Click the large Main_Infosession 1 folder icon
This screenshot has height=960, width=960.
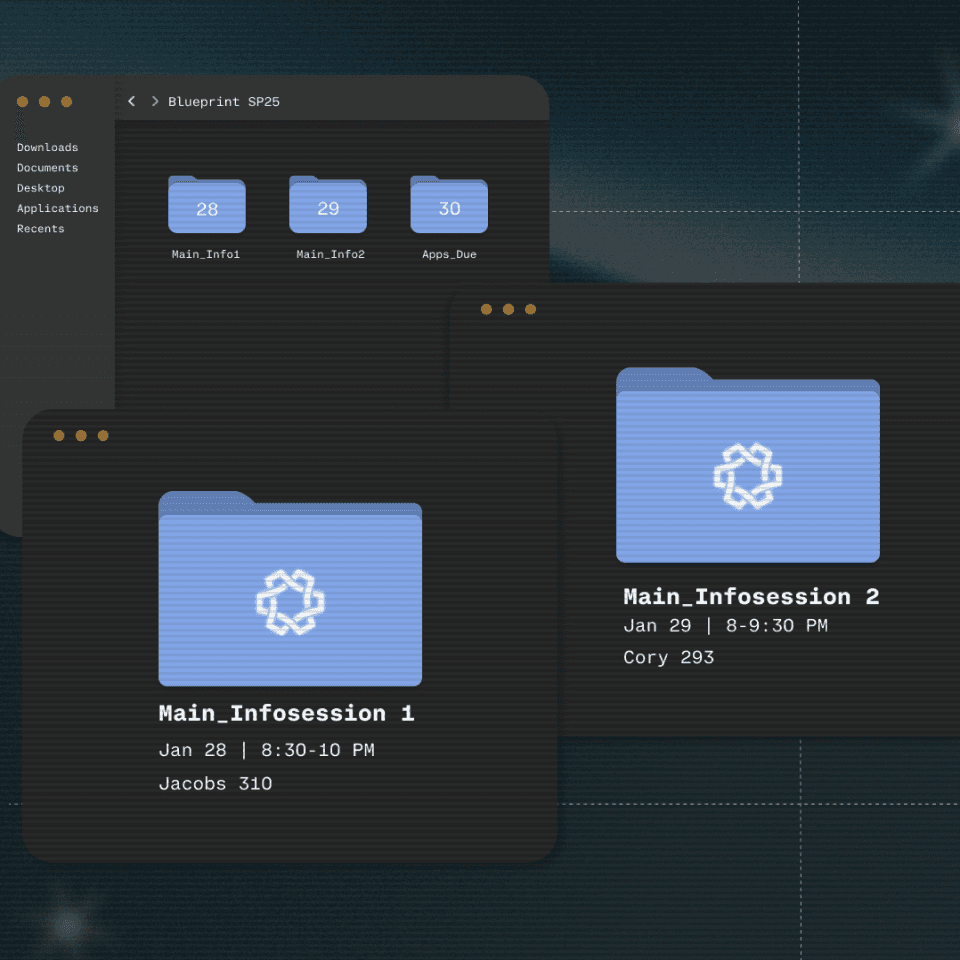click(290, 588)
